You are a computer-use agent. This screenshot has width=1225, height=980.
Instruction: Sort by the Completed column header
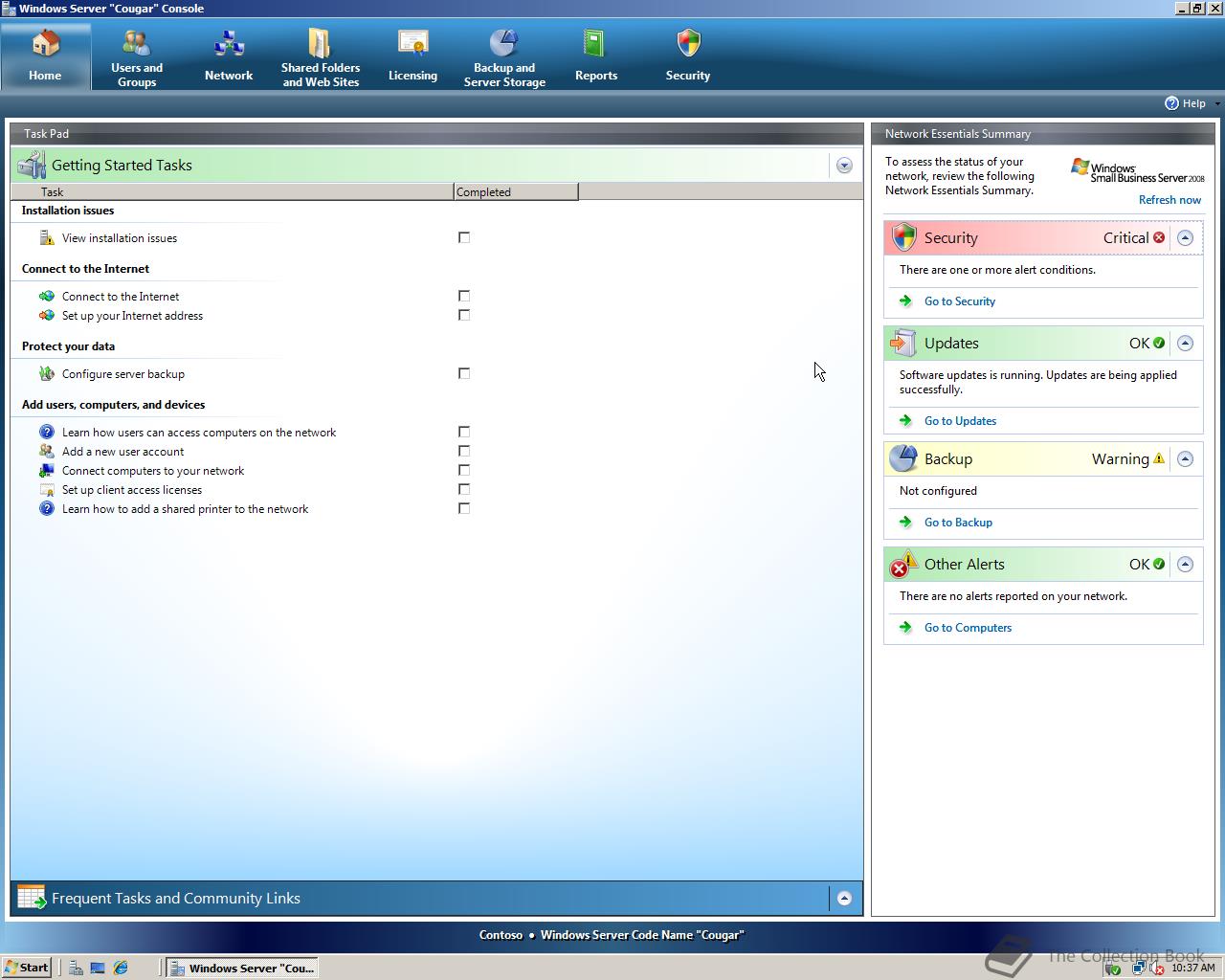tap(516, 192)
